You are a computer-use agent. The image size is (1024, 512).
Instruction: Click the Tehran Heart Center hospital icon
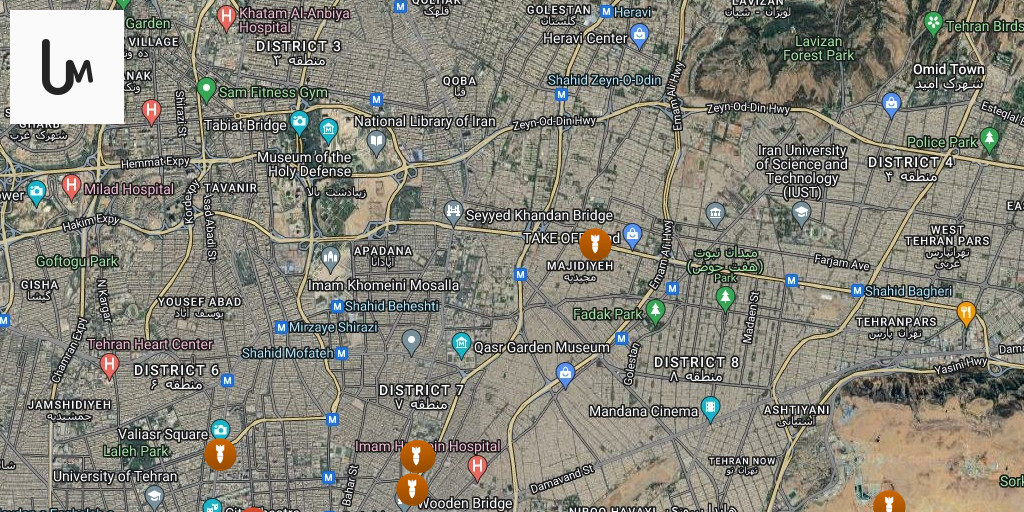point(110,364)
